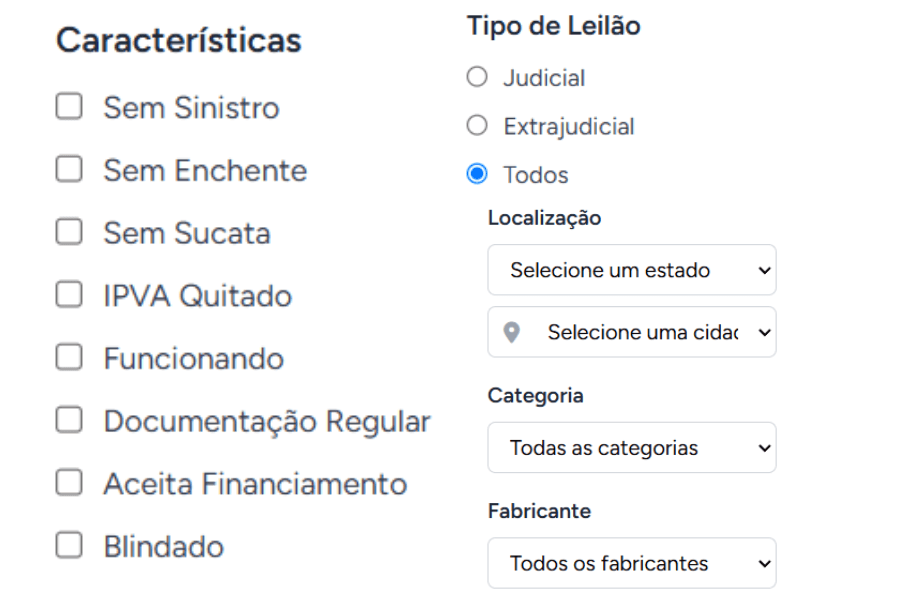The width and height of the screenshot is (900, 600).
Task: Select the "Todos" auction type
Action: pyautogui.click(x=476, y=173)
